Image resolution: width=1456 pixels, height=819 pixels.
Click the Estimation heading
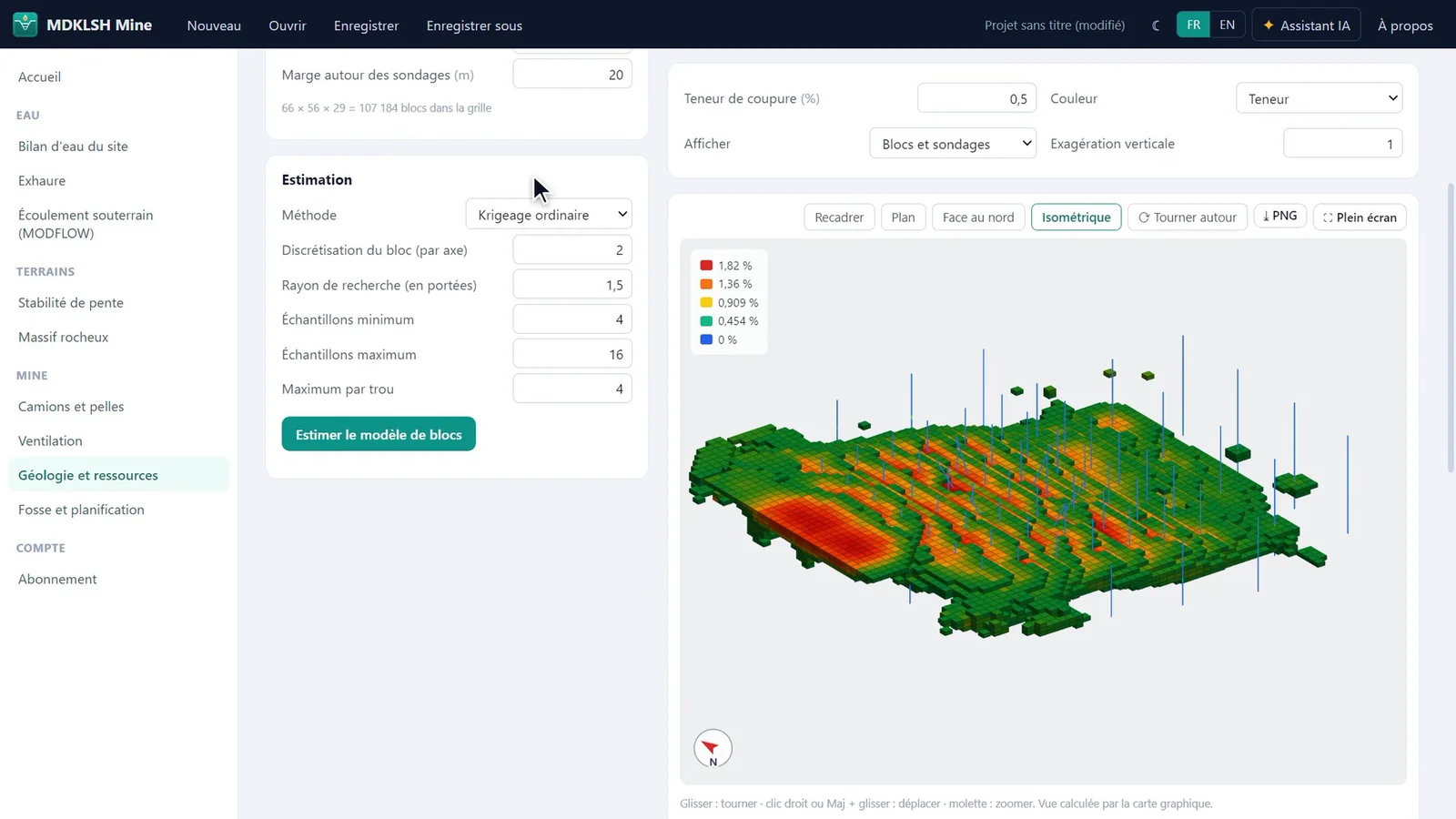click(317, 179)
